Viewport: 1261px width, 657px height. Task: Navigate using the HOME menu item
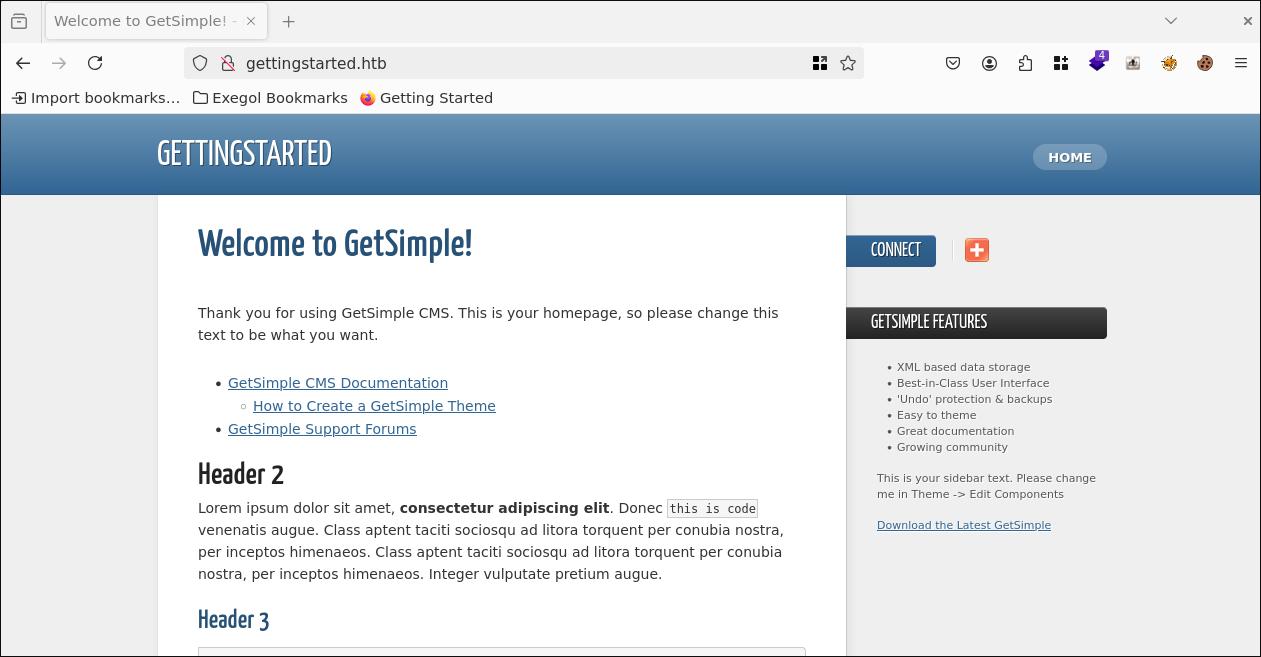pyautogui.click(x=1069, y=157)
